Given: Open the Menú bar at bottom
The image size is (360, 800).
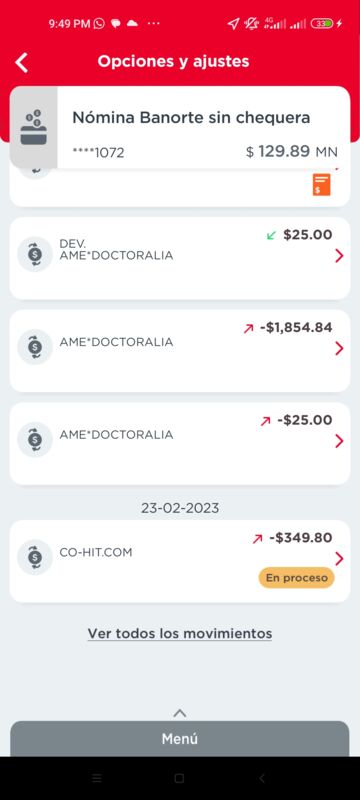Looking at the screenshot, I should coord(179,739).
